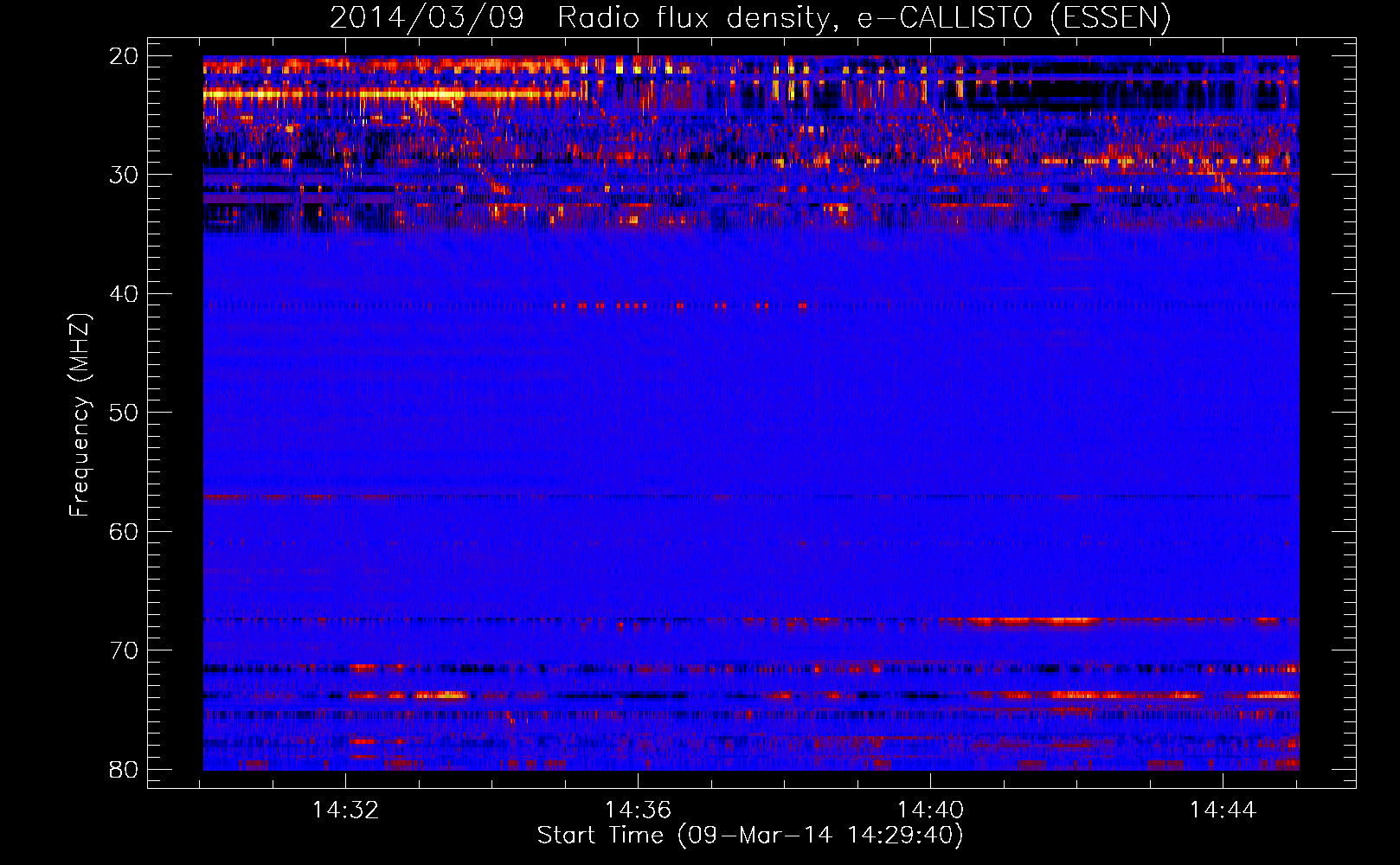Viewport: 1400px width, 865px height.
Task: Click the '14:36' time tick label
Action: (x=638, y=811)
